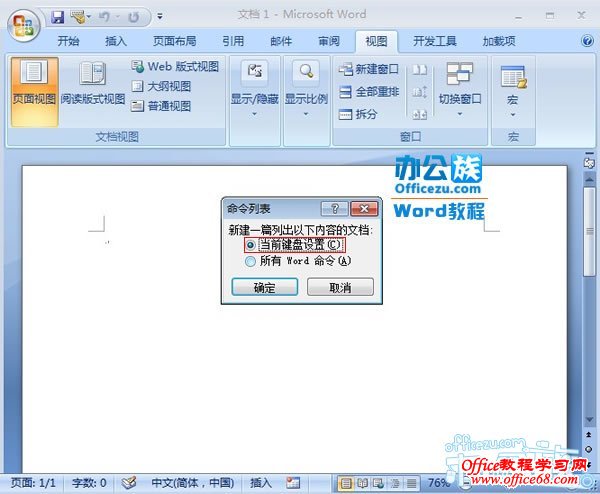Click macro recording icon in status bar
This screenshot has height=494, width=600.
point(293,483)
